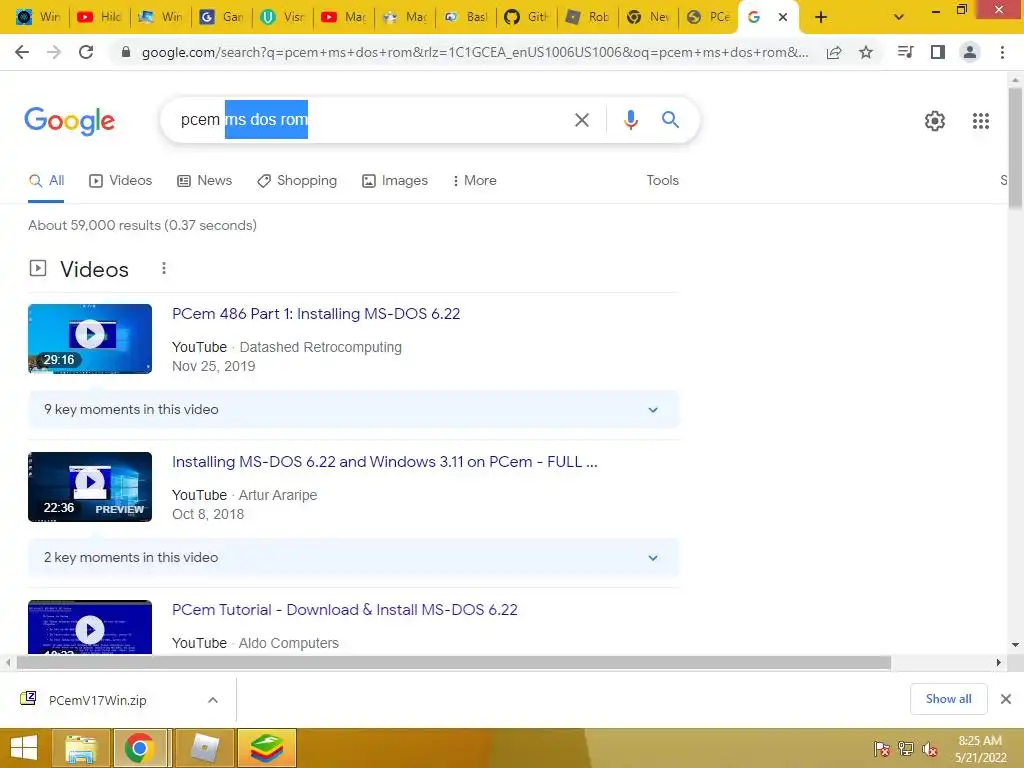Click the horizontal scrollbar thumb
This screenshot has width=1024, height=768.
coord(454,662)
